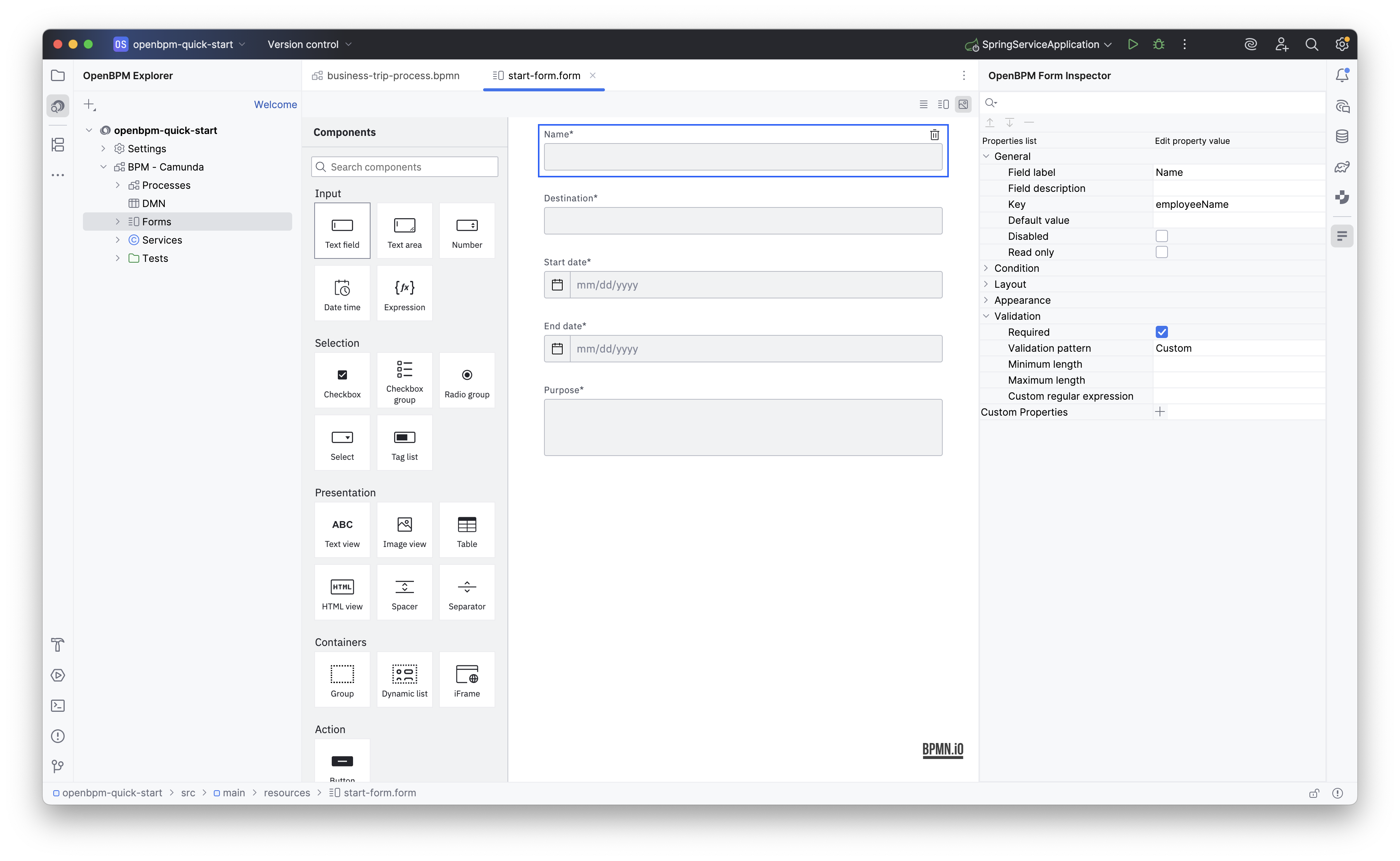
Task: Open the Start date calendar picker
Action: tap(557, 285)
